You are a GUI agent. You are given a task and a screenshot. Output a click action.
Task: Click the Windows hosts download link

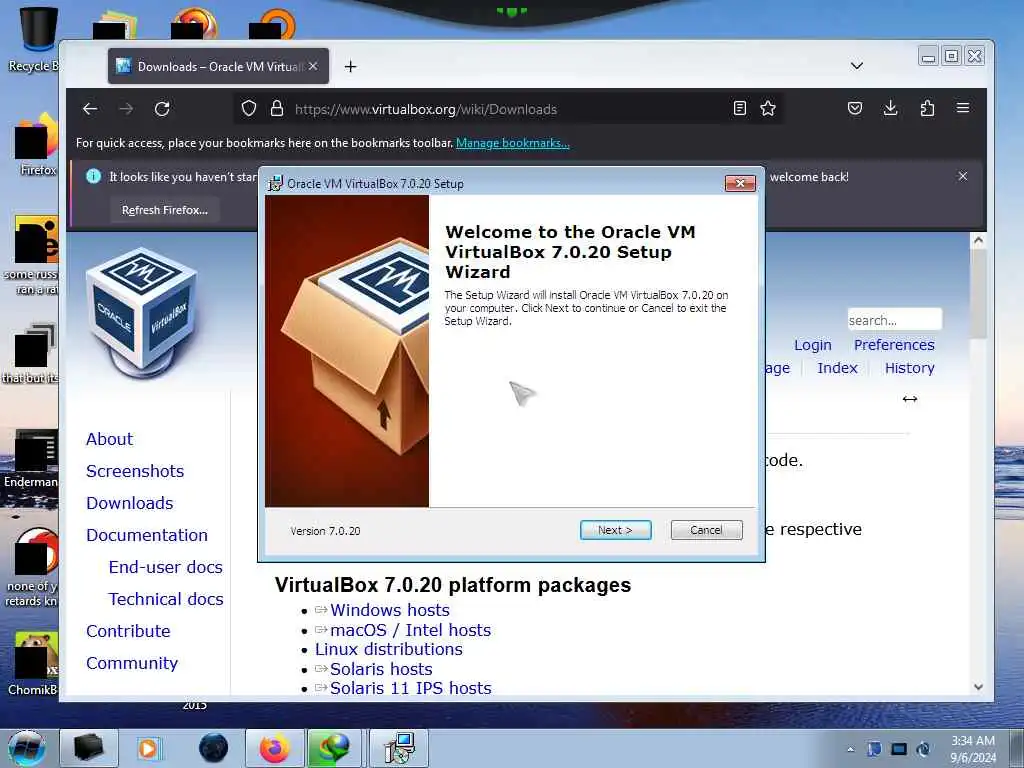(x=390, y=610)
